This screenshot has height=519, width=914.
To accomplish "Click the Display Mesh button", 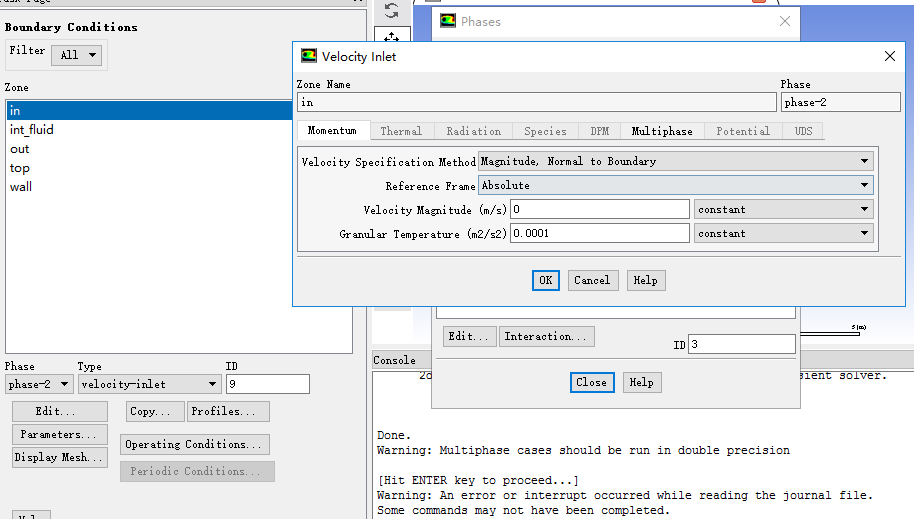I will tap(59, 458).
